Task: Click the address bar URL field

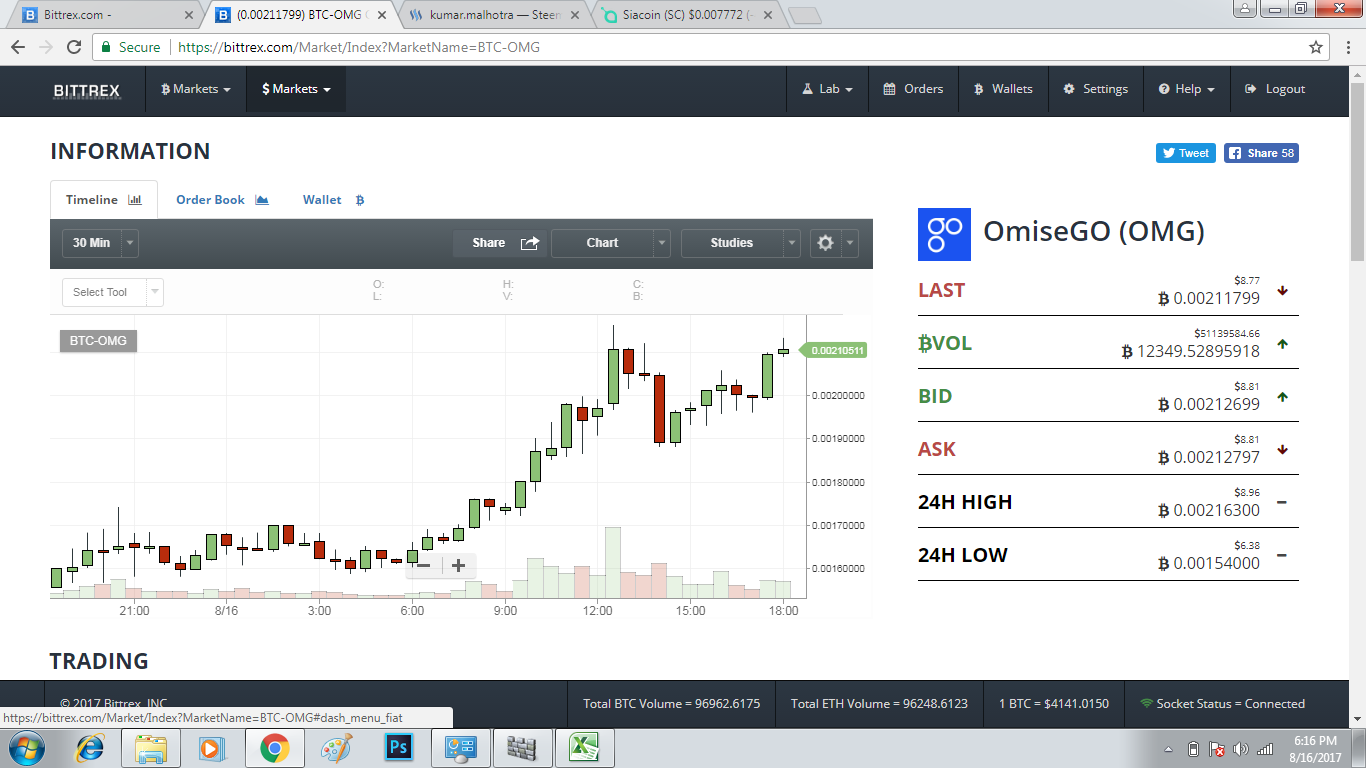Action: tap(710, 47)
